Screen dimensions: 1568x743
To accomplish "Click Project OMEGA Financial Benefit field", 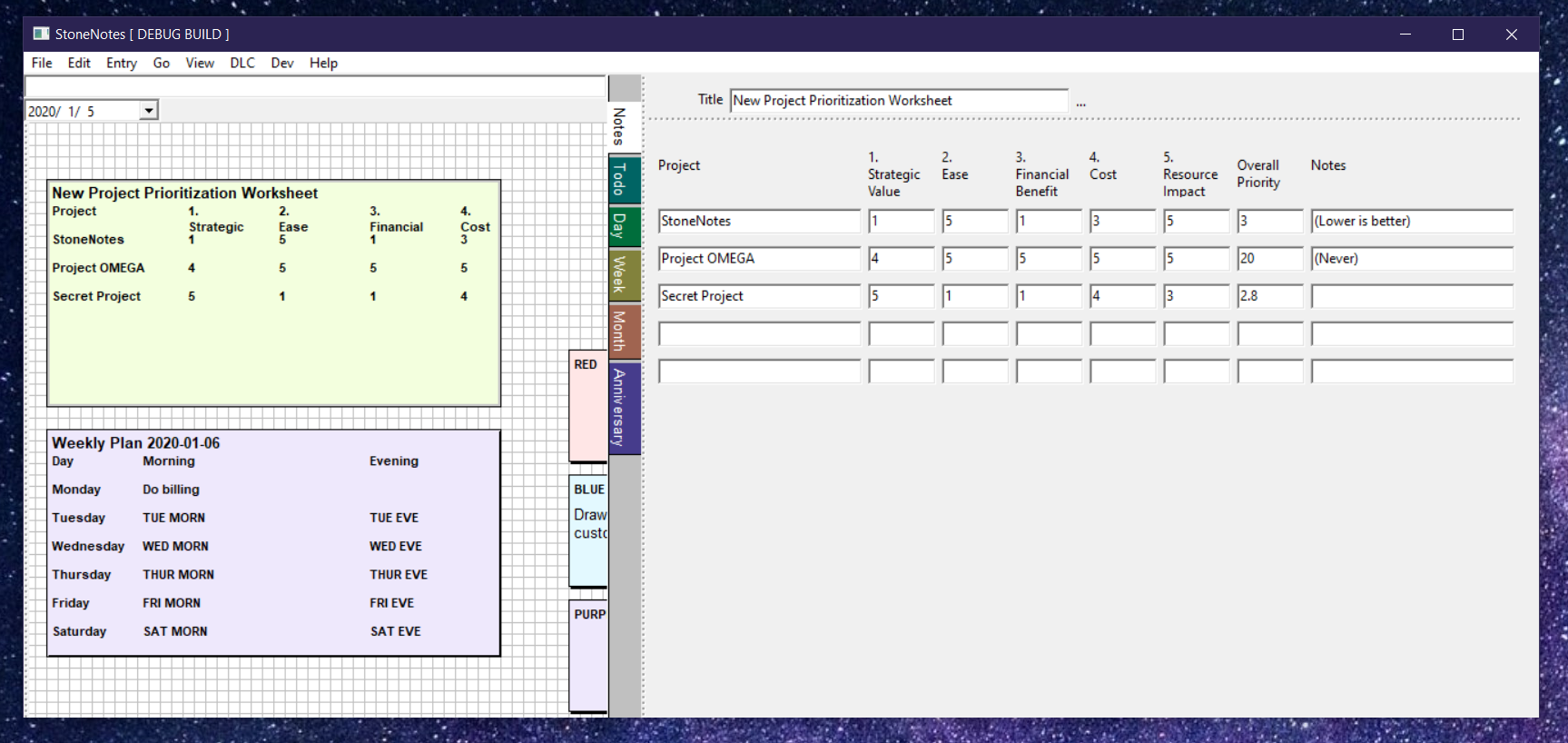I will pyautogui.click(x=1049, y=259).
